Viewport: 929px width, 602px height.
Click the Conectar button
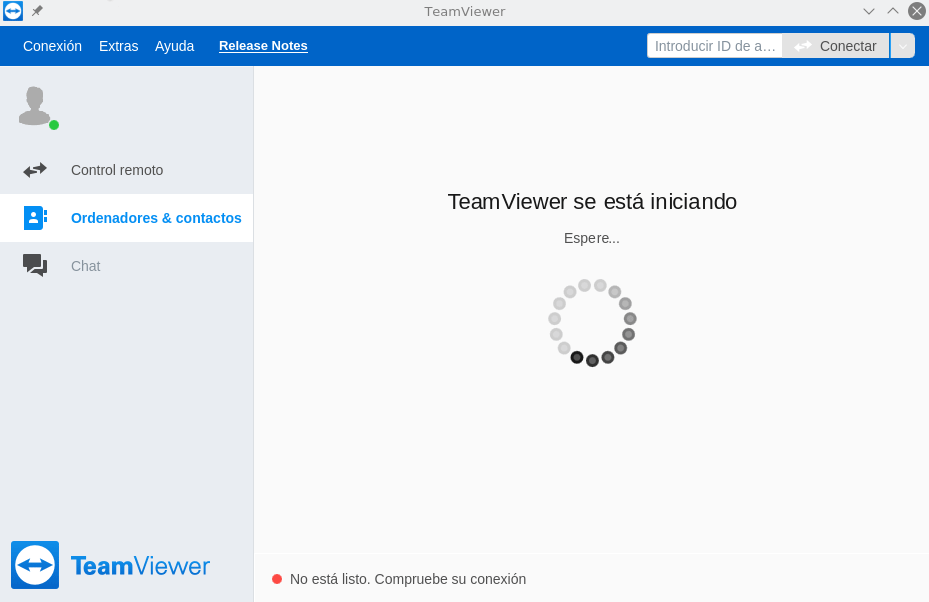[835, 46]
